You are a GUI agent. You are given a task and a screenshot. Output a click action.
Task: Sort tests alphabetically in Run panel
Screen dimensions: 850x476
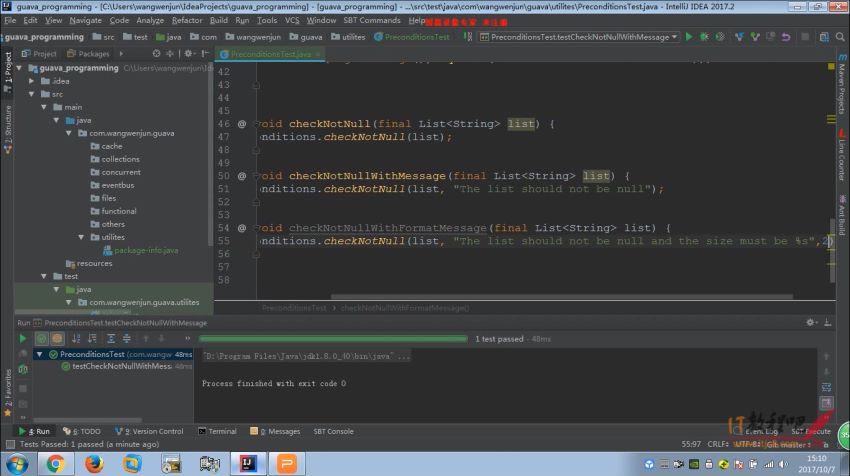click(76, 338)
